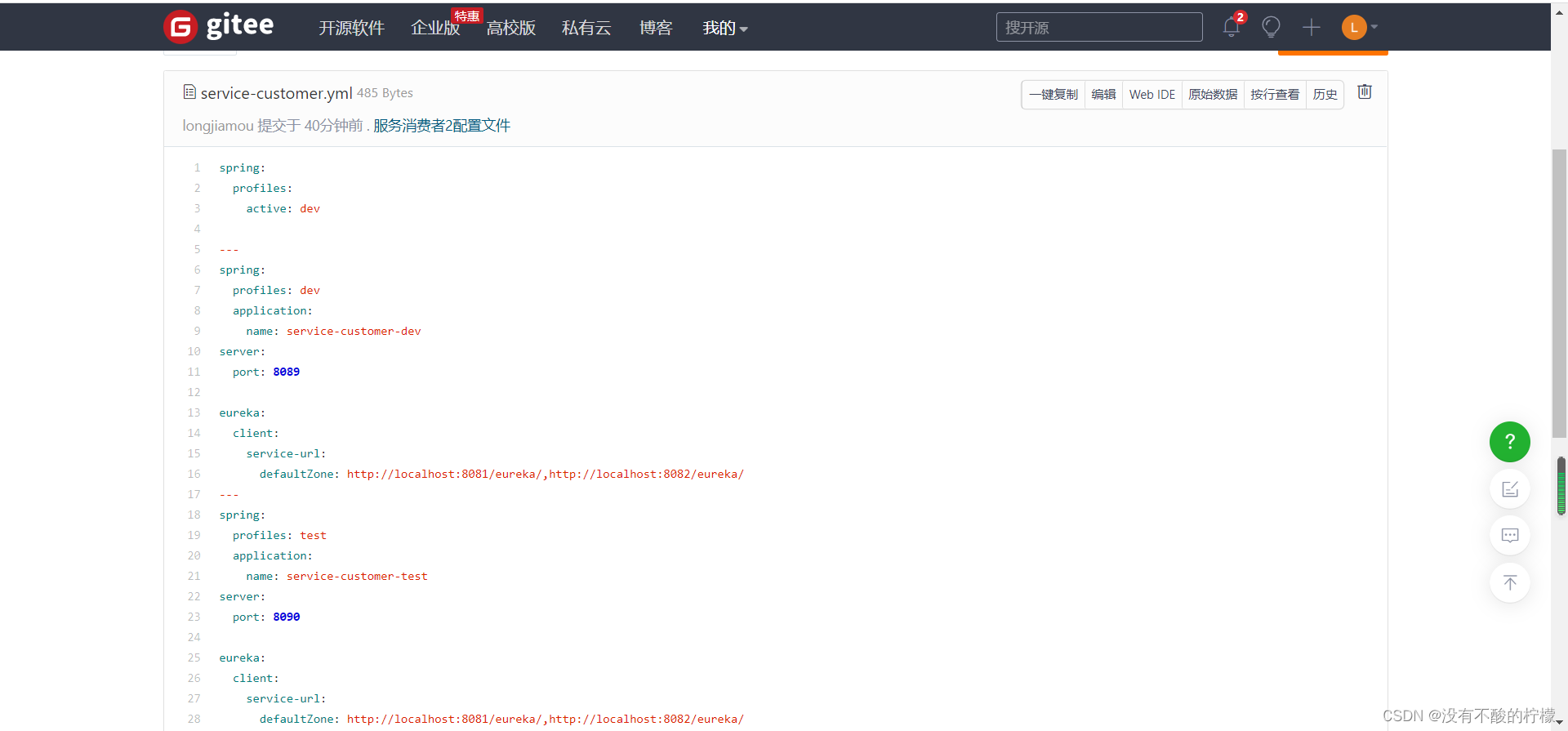Screen dimensions: 1568x731
Task: Open 高校版 menu item
Action: [x=511, y=28]
